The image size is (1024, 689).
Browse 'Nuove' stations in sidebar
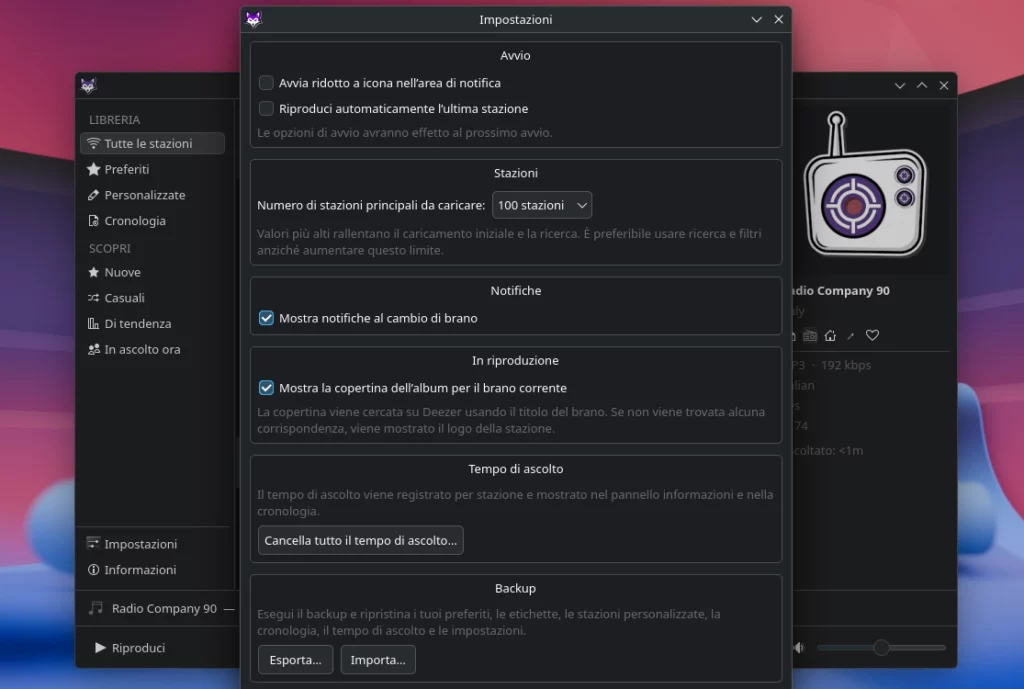(x=152, y=272)
